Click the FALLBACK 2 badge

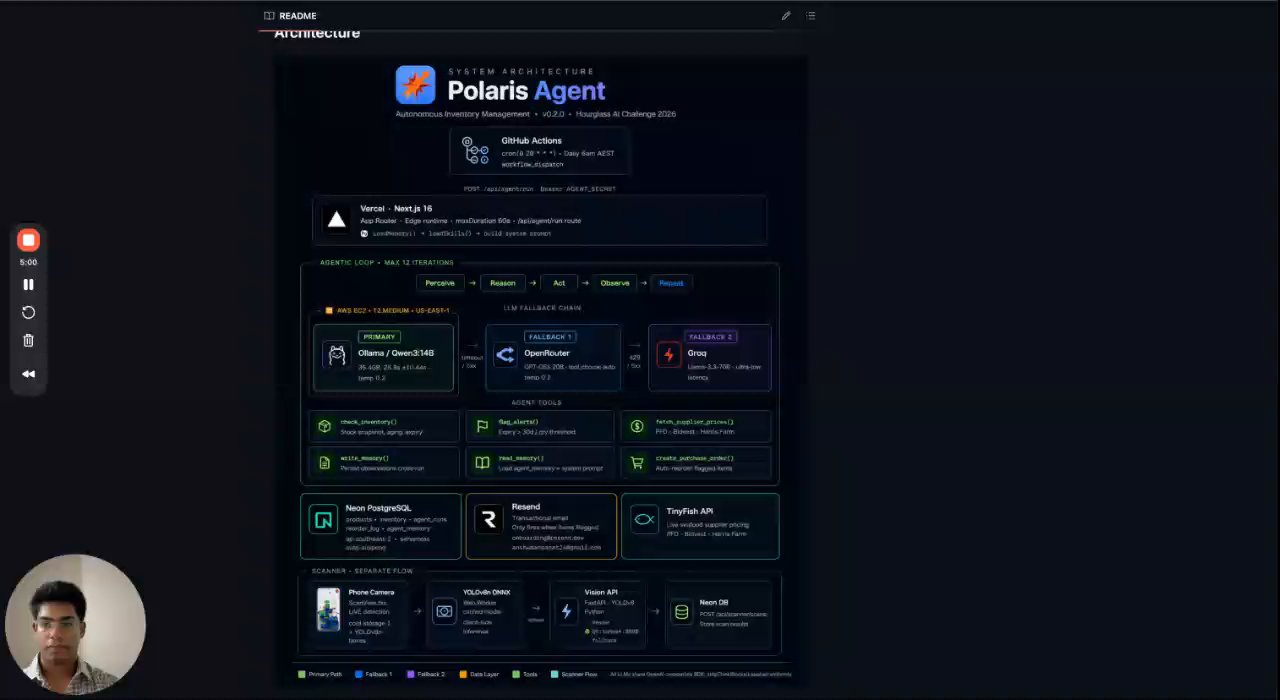tap(711, 337)
